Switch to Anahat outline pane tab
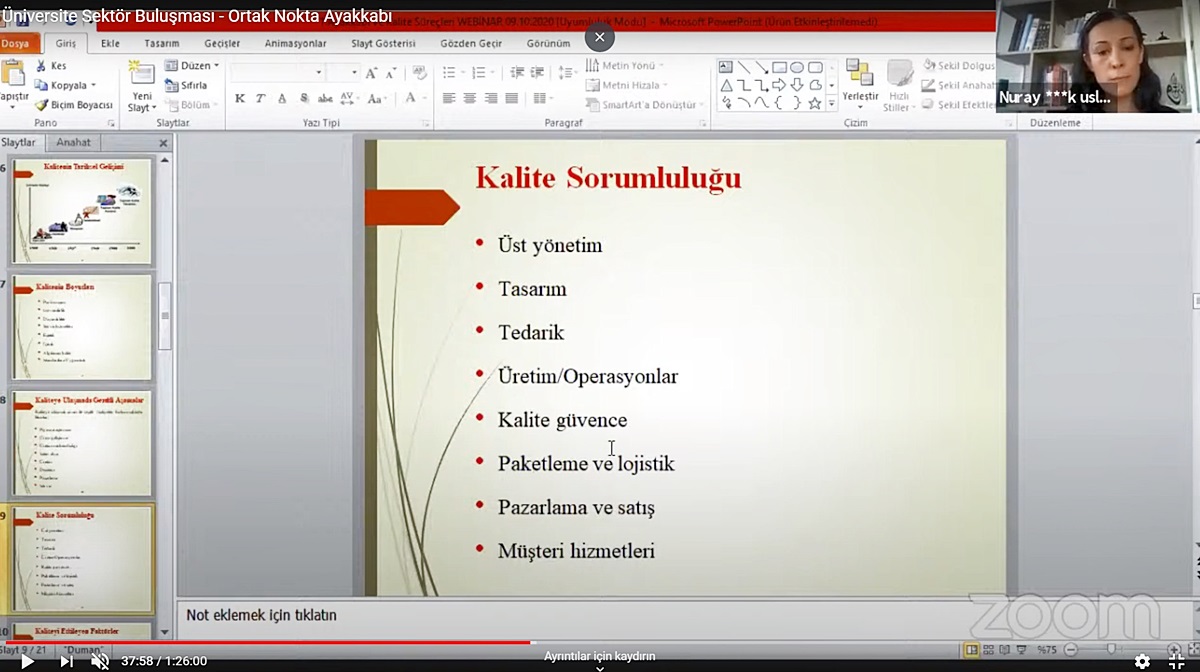Screen dimensions: 1200x672 tap(73, 143)
